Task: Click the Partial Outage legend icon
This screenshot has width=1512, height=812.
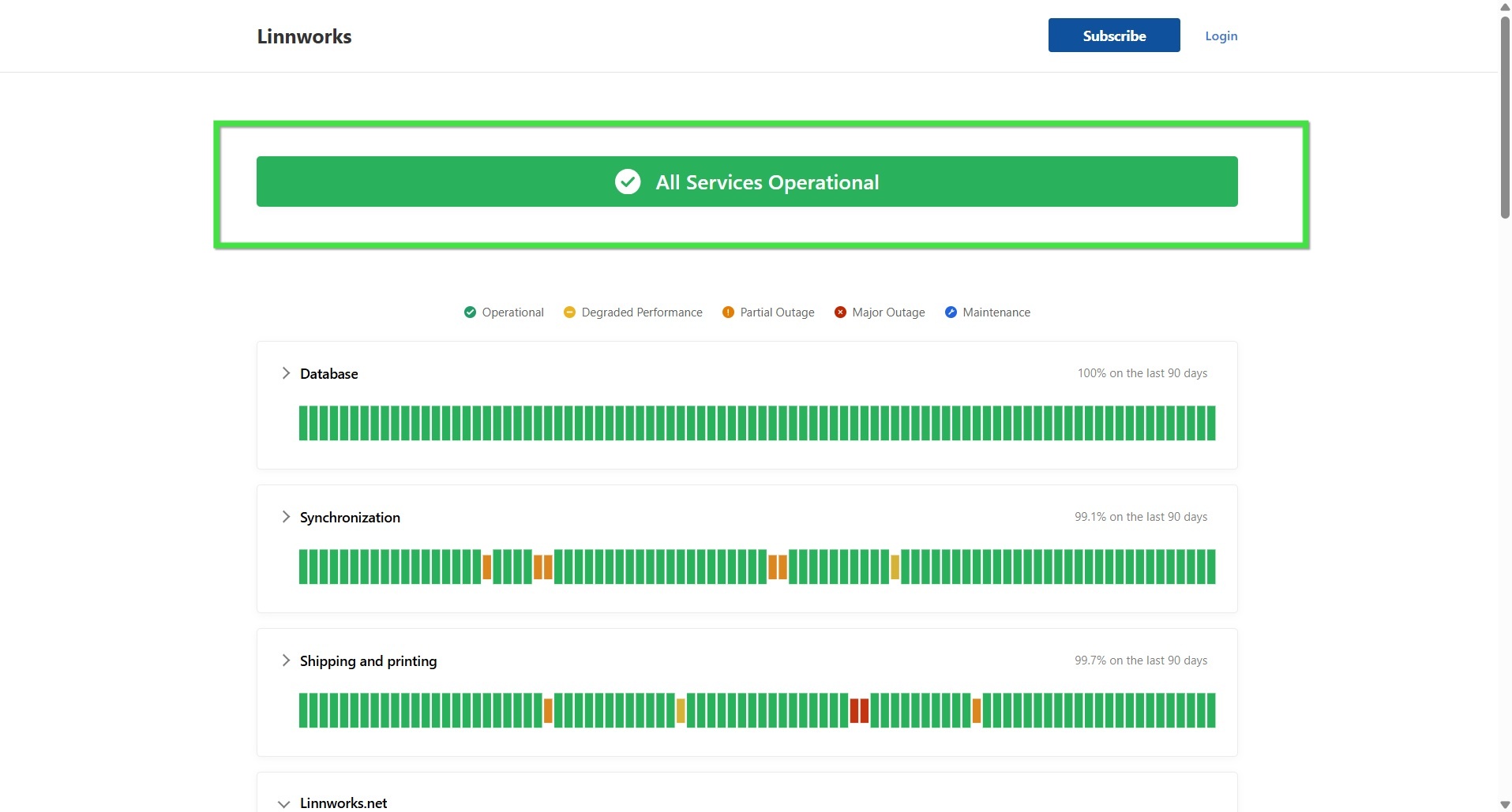Action: click(728, 312)
